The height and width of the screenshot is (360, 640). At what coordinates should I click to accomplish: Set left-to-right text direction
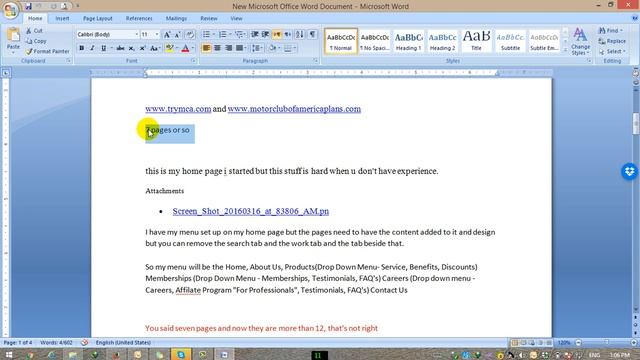tap(277, 34)
